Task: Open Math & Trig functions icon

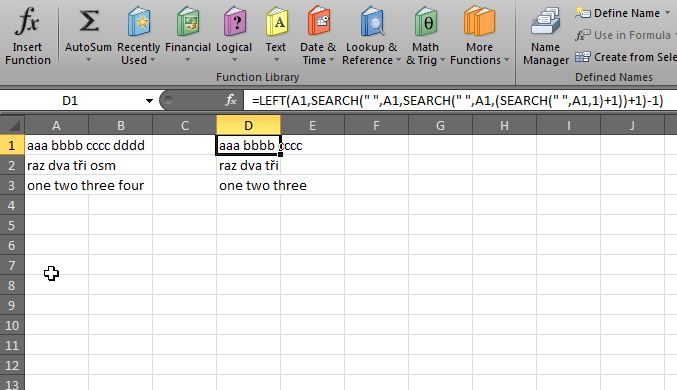Action: point(426,22)
